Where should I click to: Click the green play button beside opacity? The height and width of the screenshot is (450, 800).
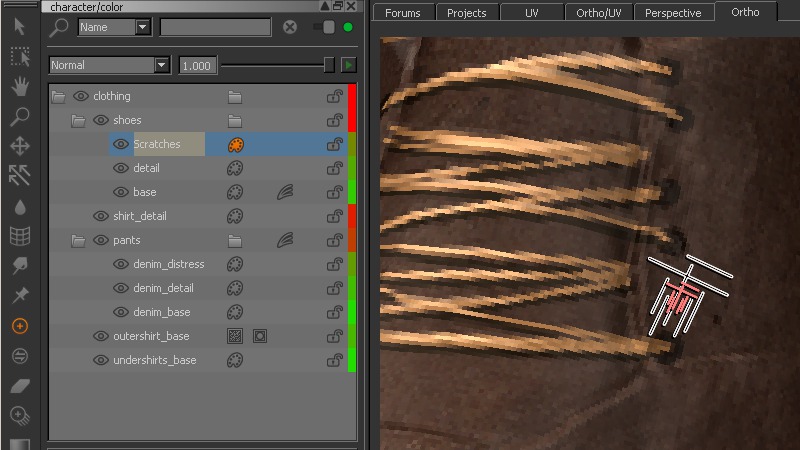tap(348, 65)
